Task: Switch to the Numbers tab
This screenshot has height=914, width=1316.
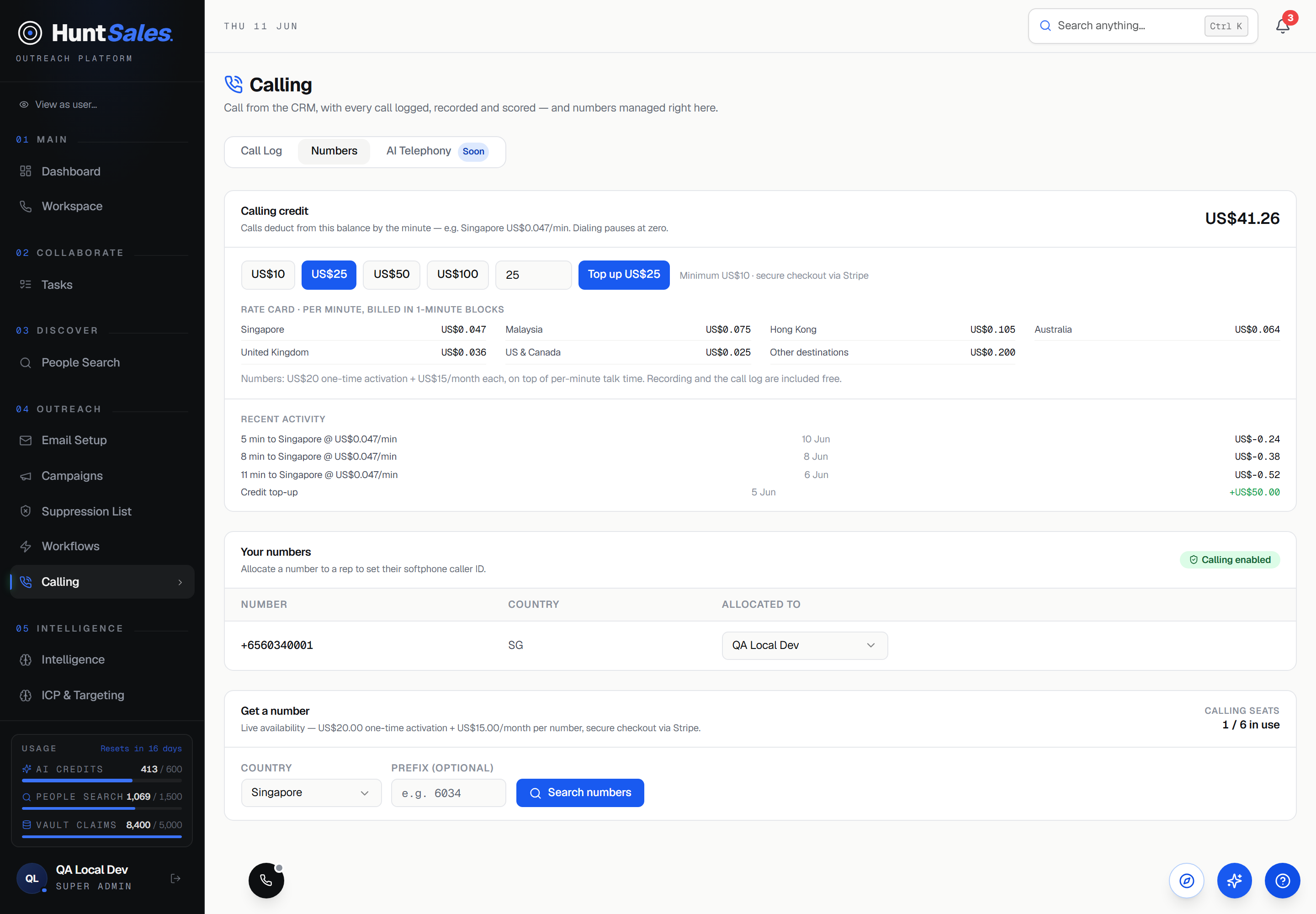Action: pyautogui.click(x=334, y=151)
